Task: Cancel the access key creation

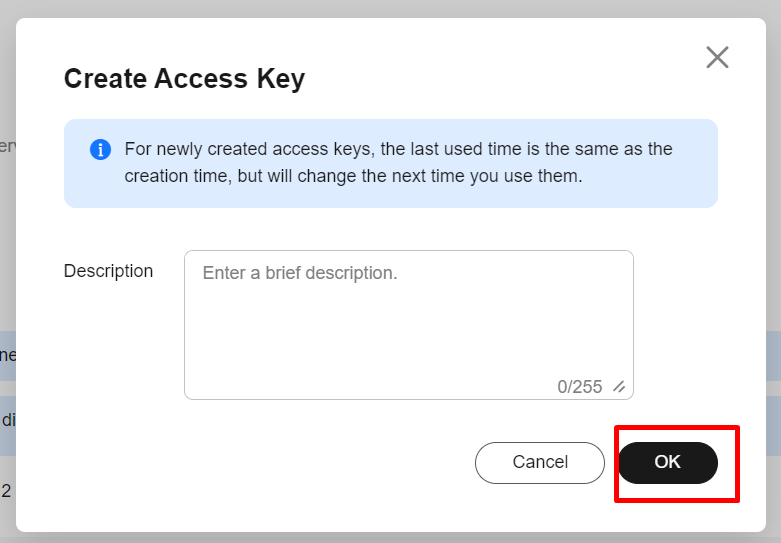Action: (x=540, y=462)
